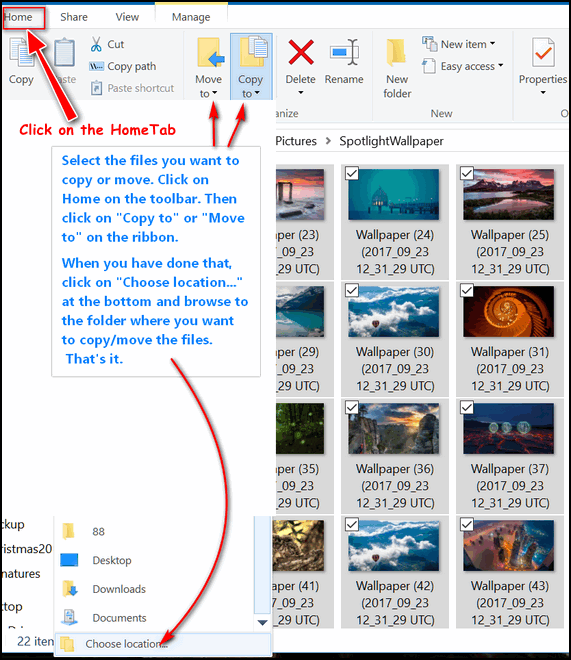The height and width of the screenshot is (660, 571).
Task: Expand the New item dropdown
Action: tap(492, 43)
